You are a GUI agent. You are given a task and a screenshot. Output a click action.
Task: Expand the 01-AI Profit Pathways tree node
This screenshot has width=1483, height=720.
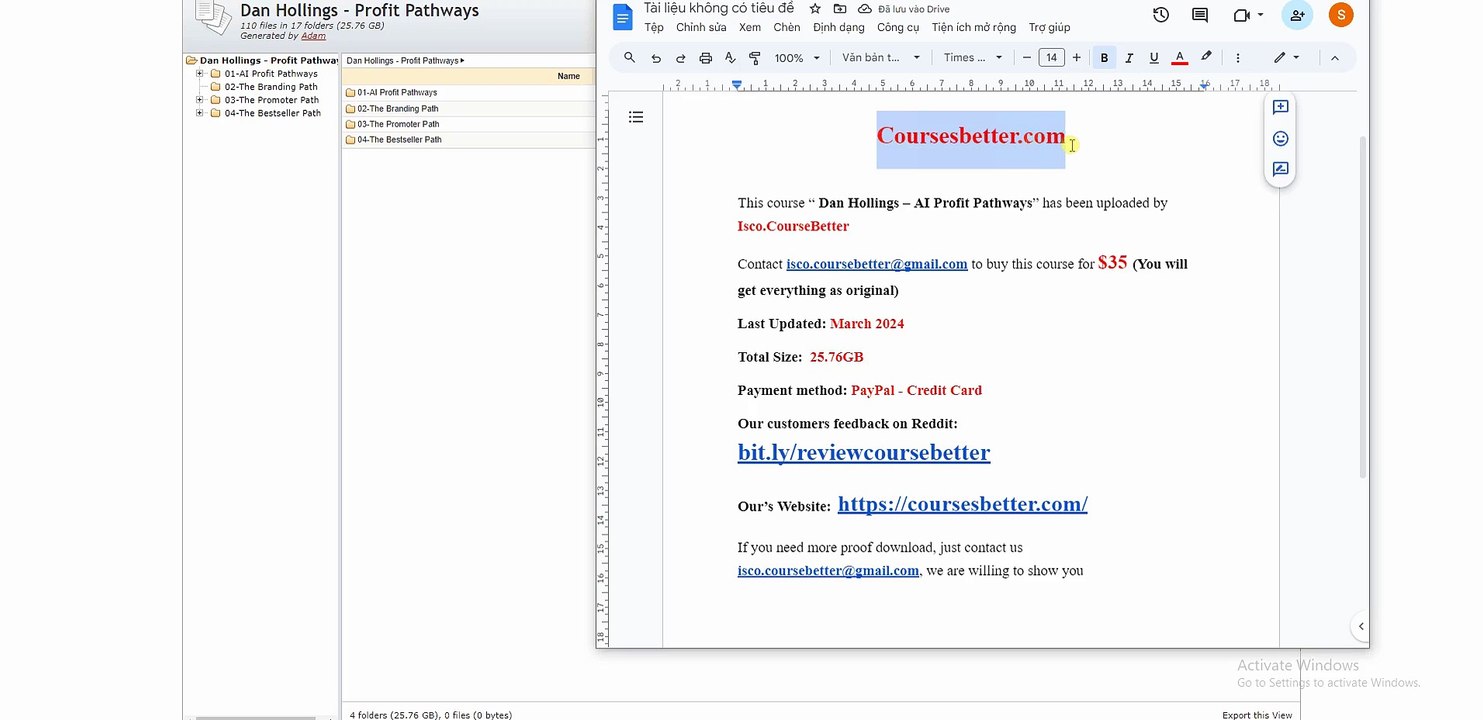point(200,74)
